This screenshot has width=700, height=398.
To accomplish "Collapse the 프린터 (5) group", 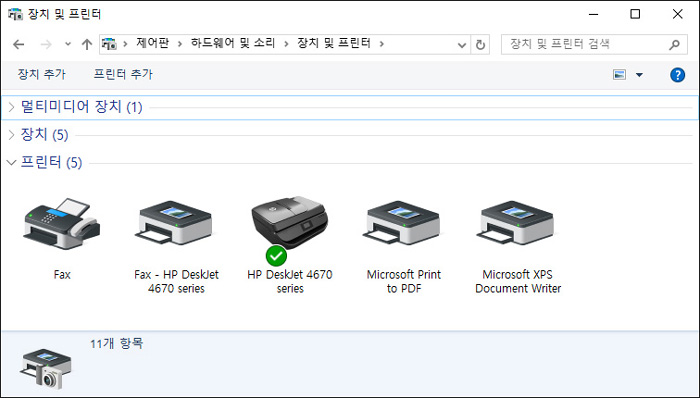I will pos(12,162).
